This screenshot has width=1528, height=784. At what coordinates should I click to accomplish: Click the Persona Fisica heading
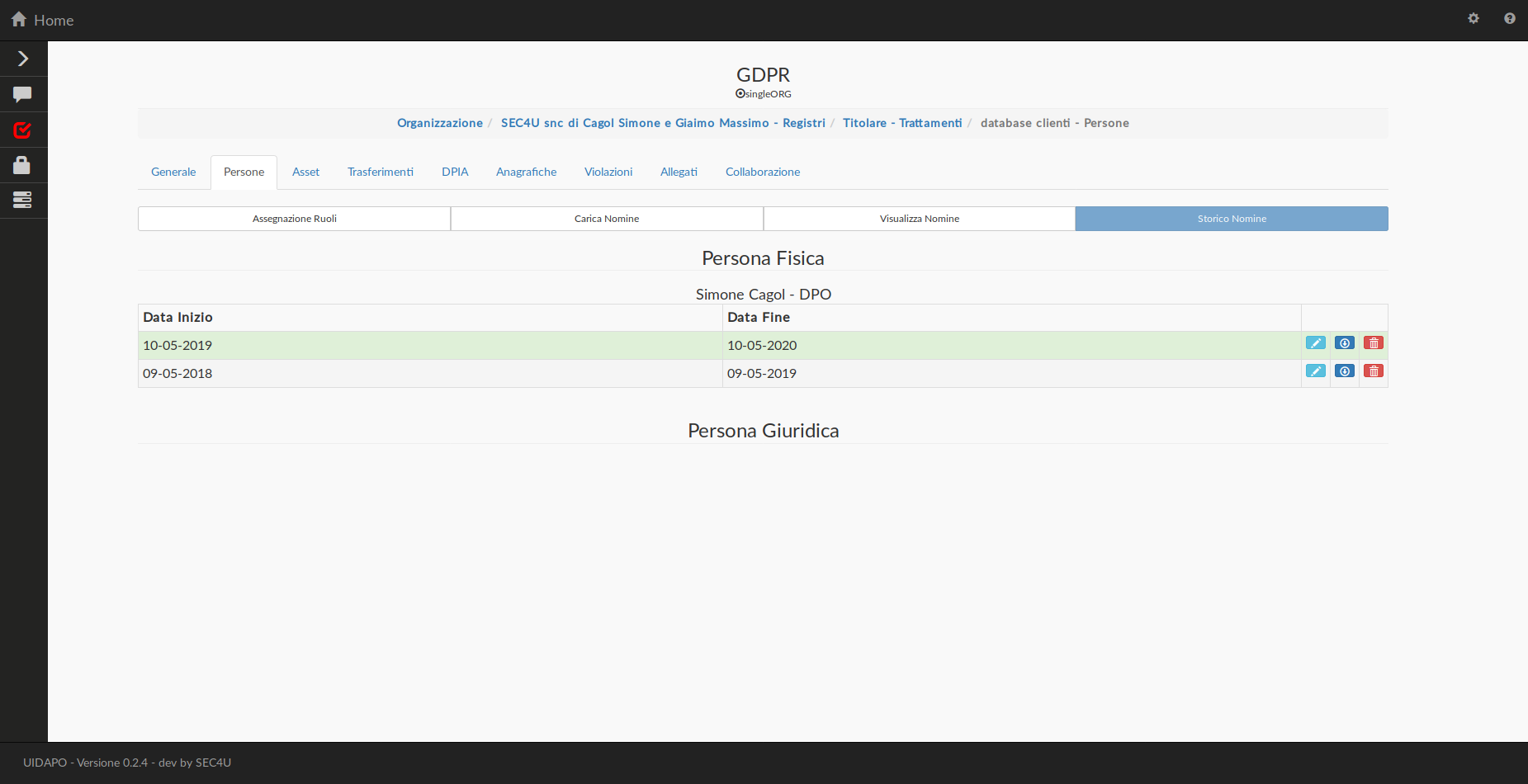click(x=763, y=258)
